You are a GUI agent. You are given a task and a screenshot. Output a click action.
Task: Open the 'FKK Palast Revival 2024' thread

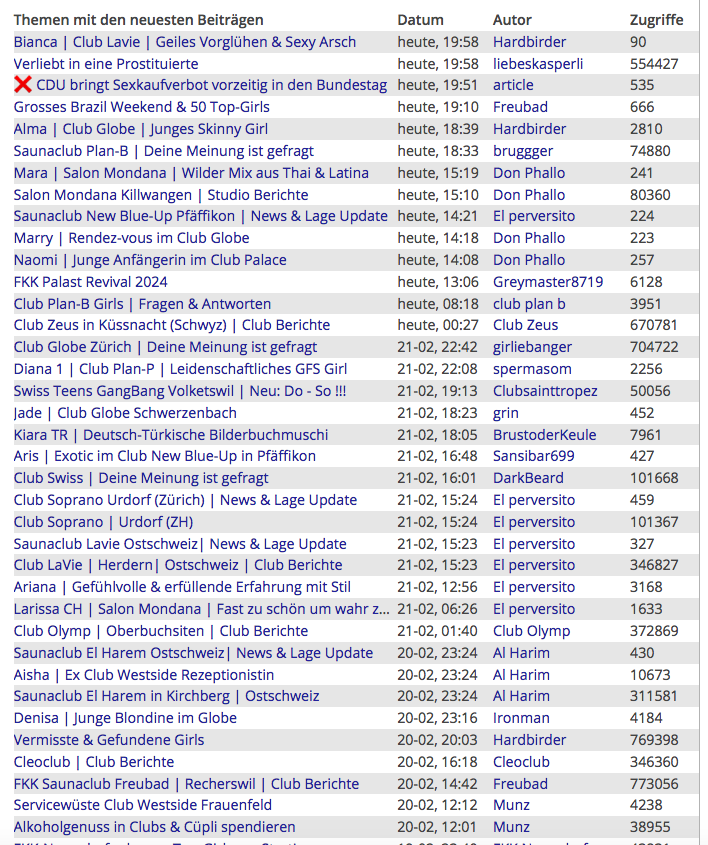(90, 282)
